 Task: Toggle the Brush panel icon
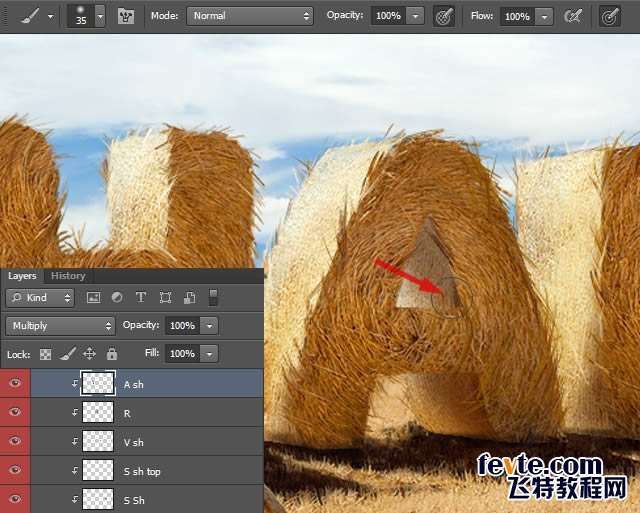126,16
